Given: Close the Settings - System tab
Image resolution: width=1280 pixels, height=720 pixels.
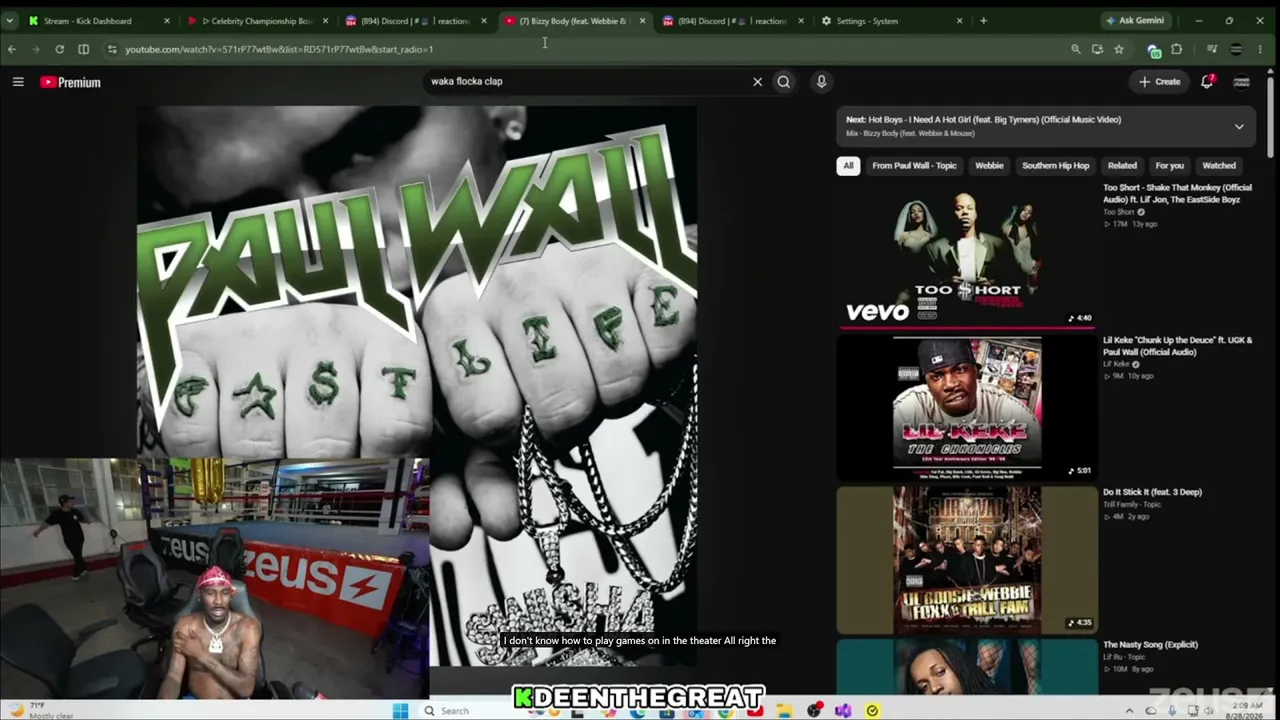Looking at the screenshot, I should click(960, 21).
